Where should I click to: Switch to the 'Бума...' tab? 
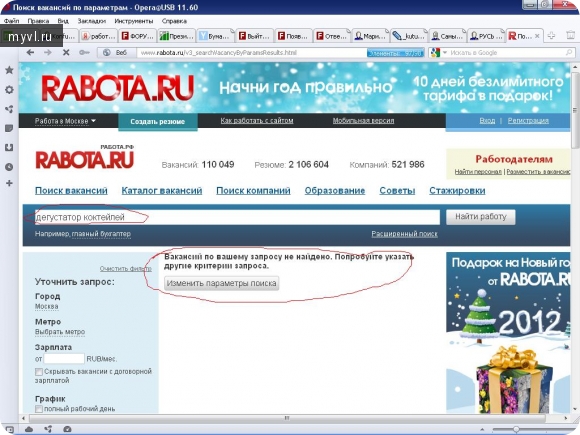(216, 36)
